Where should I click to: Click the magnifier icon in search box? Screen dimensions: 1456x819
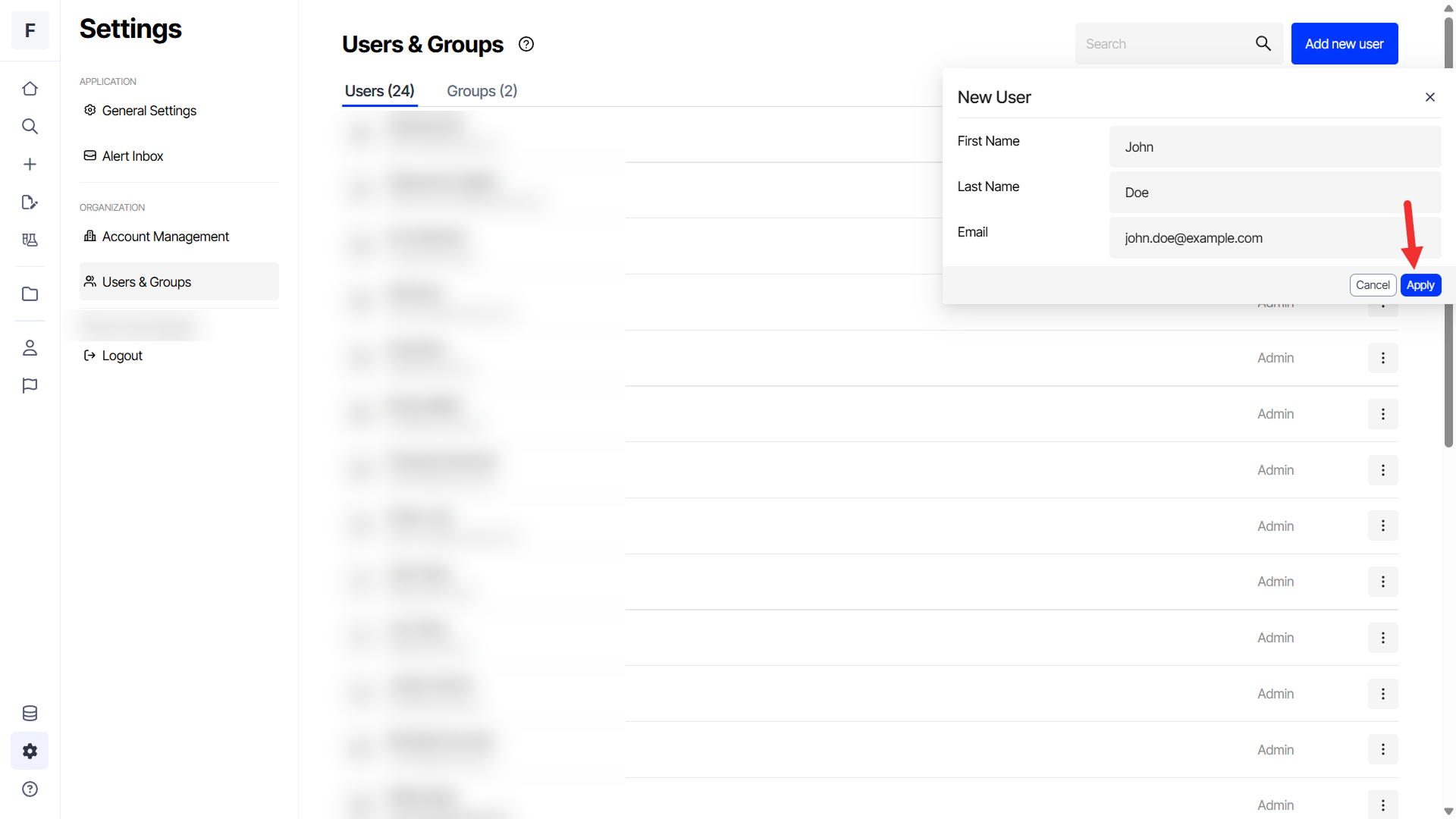[1263, 44]
